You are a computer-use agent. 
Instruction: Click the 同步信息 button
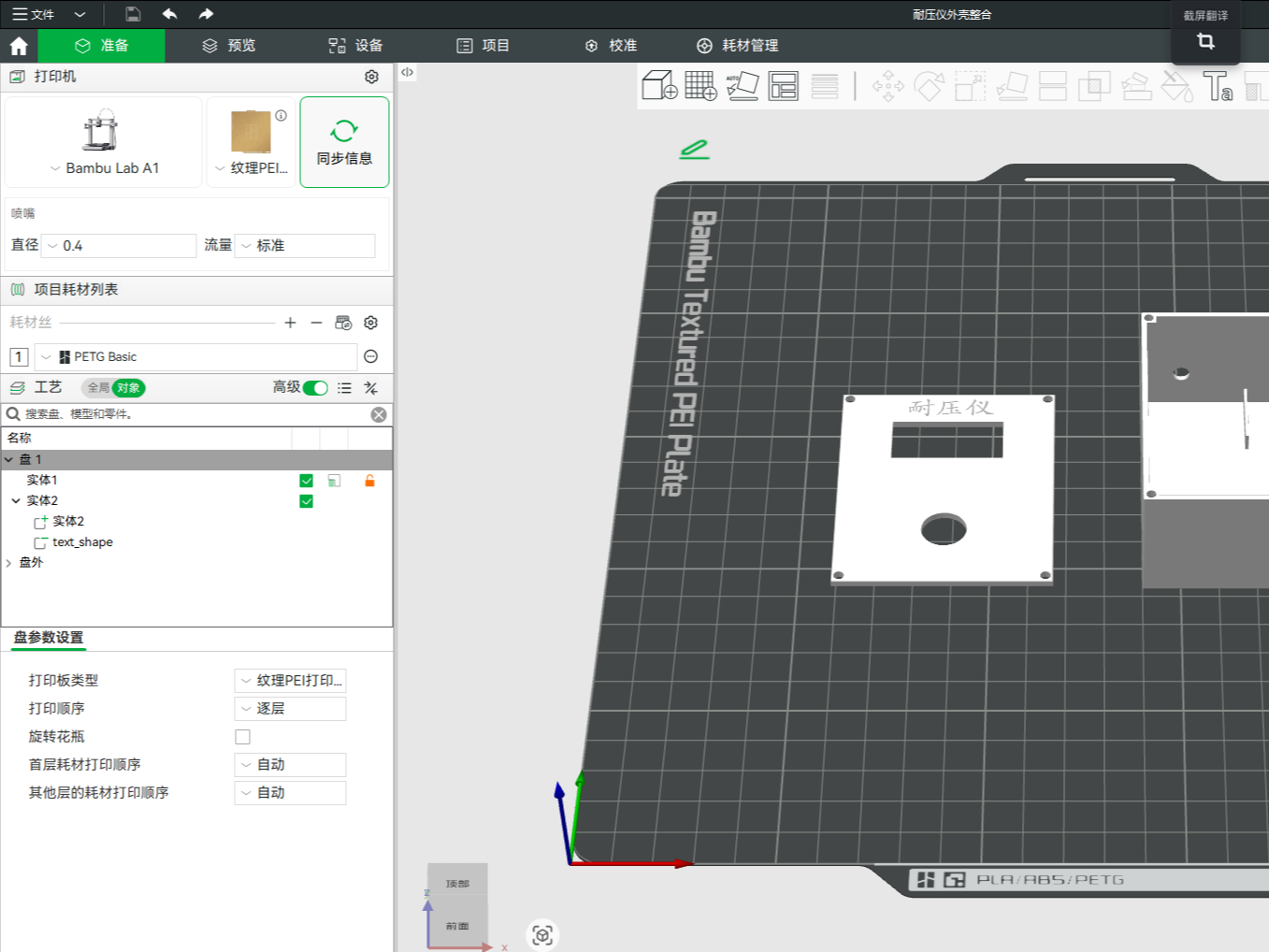point(344,142)
